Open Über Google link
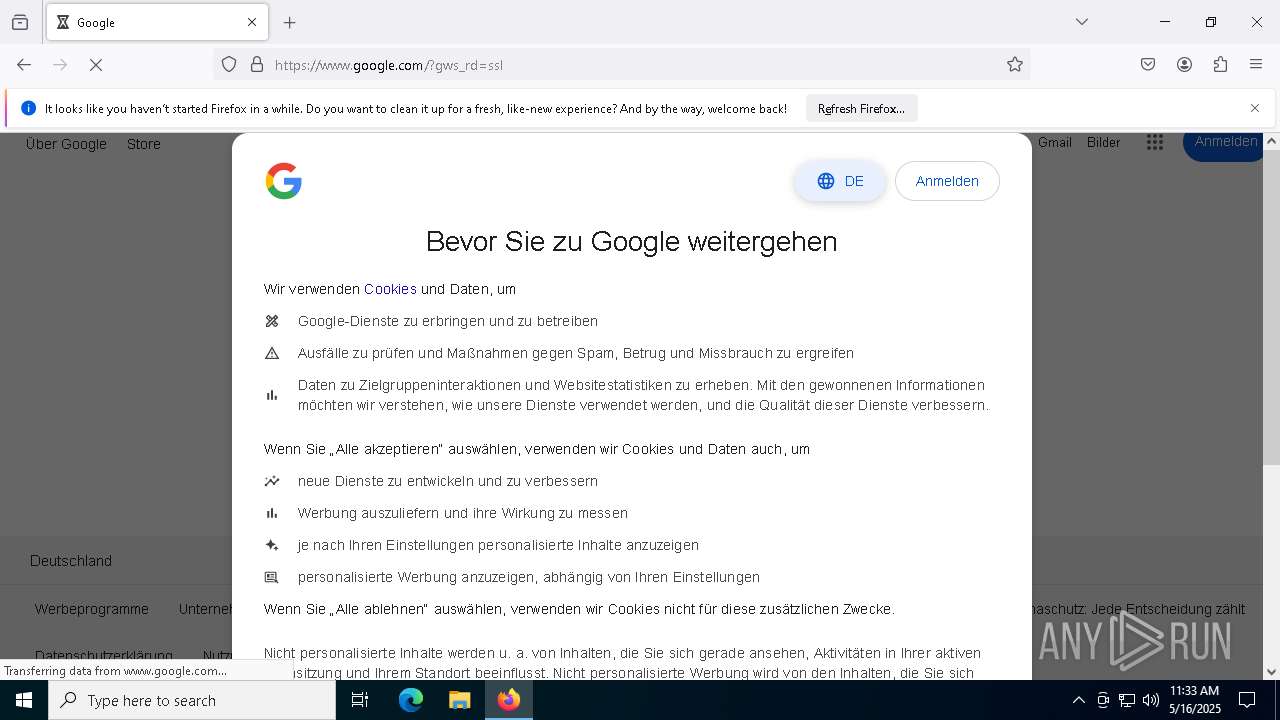Image resolution: width=1280 pixels, height=720 pixels. 66,144
